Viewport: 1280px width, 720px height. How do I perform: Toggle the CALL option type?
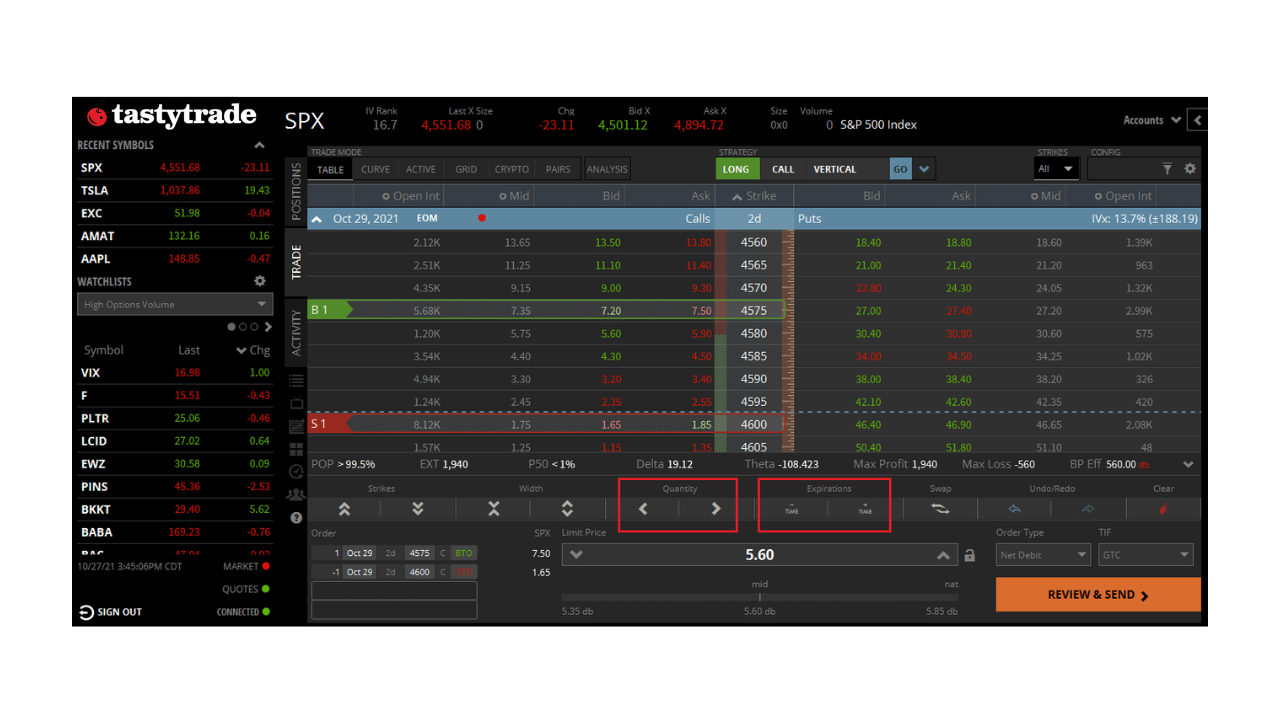pyautogui.click(x=783, y=169)
